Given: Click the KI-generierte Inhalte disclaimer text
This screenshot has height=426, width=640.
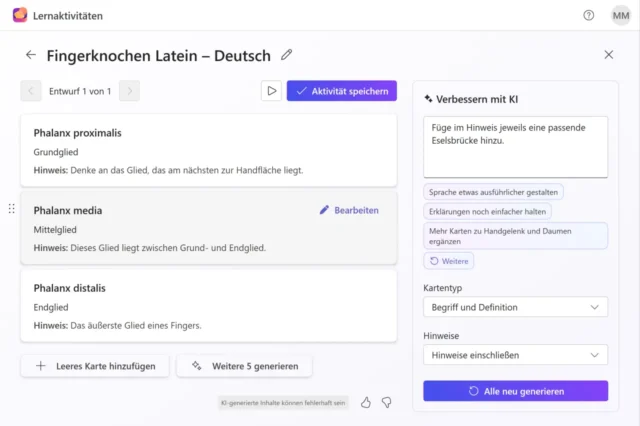Looking at the screenshot, I should (x=283, y=403).
